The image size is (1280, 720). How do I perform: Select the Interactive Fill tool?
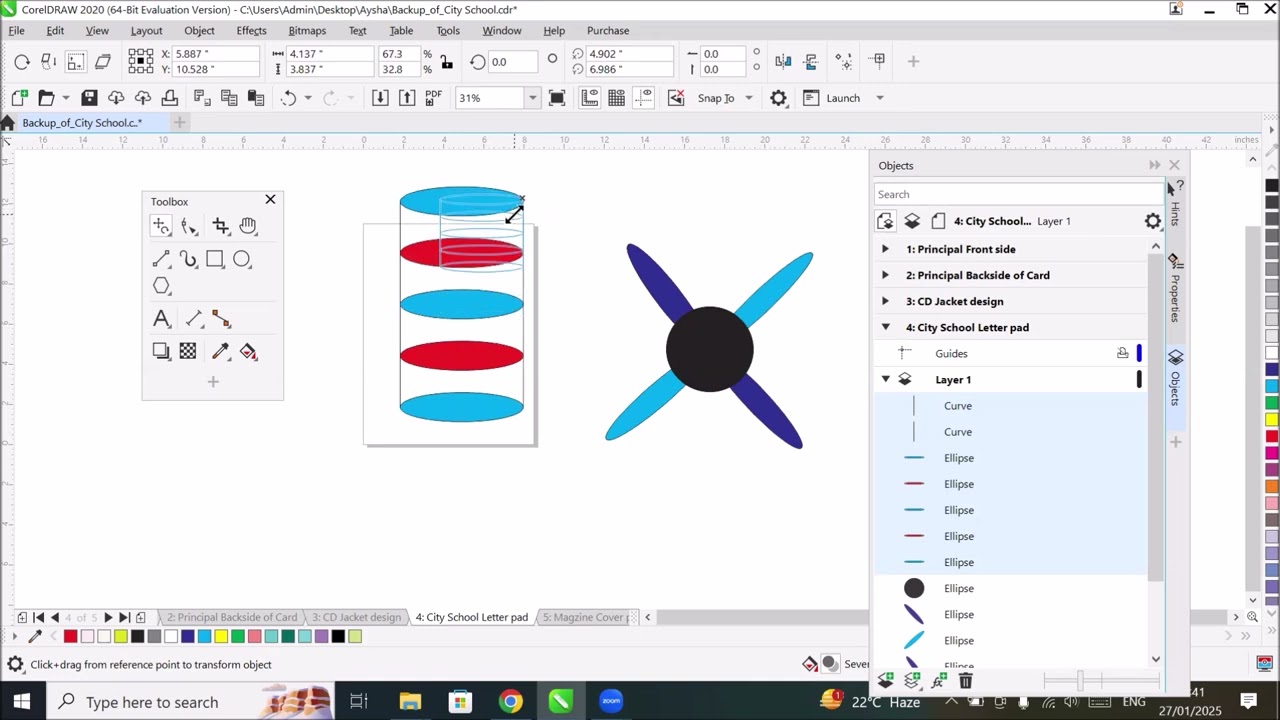[x=248, y=351]
